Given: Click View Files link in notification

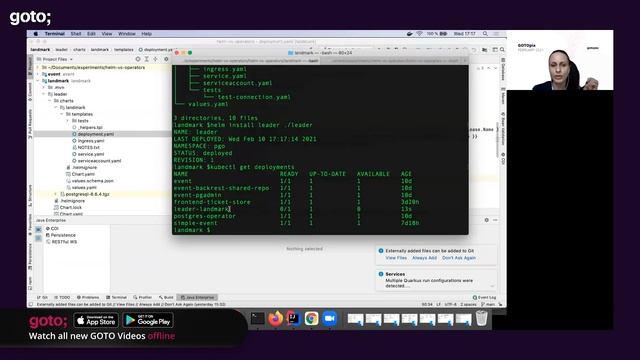Looking at the screenshot, I should click(x=396, y=258).
